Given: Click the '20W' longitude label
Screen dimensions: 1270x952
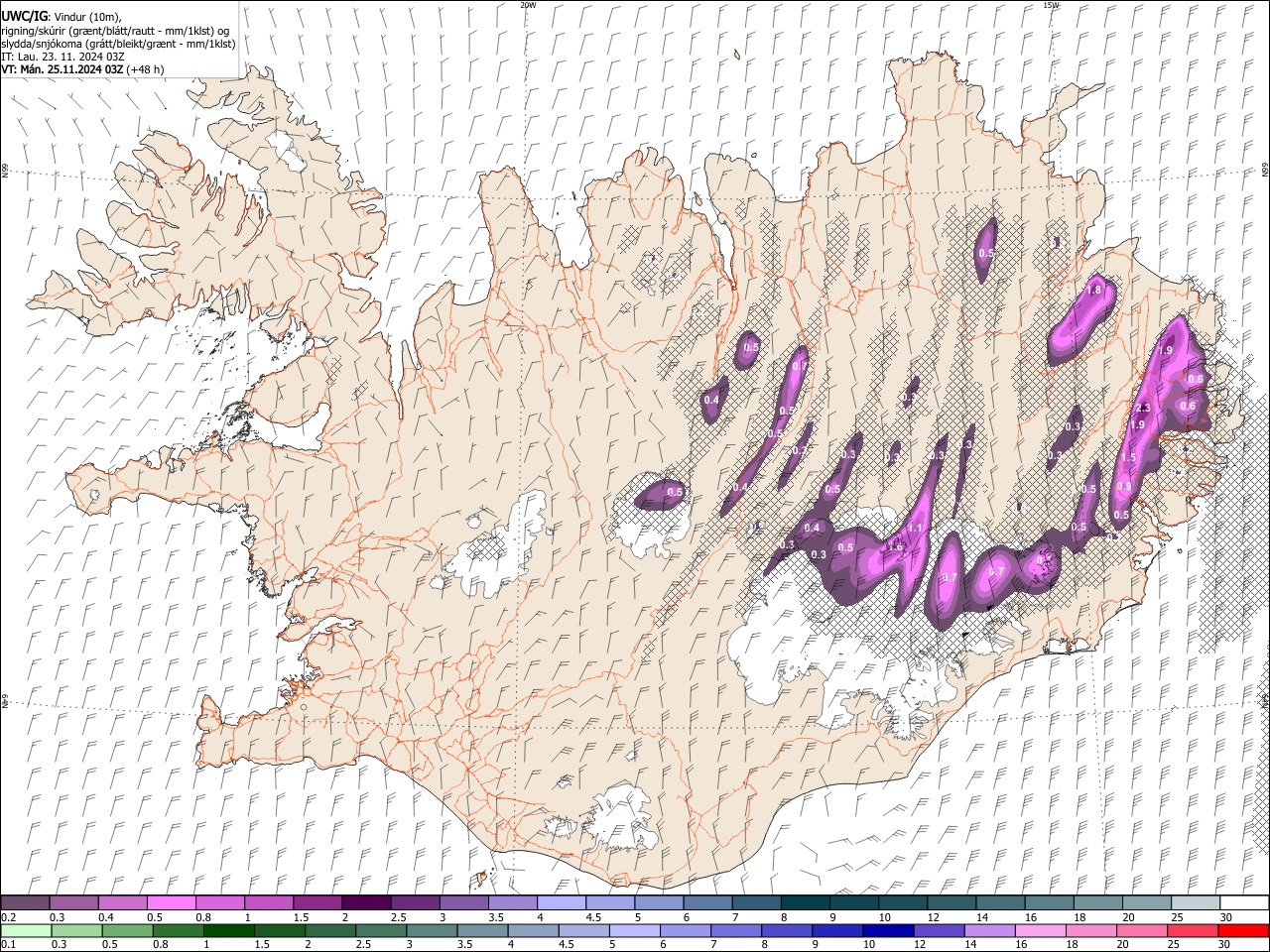Looking at the screenshot, I should (x=528, y=5).
